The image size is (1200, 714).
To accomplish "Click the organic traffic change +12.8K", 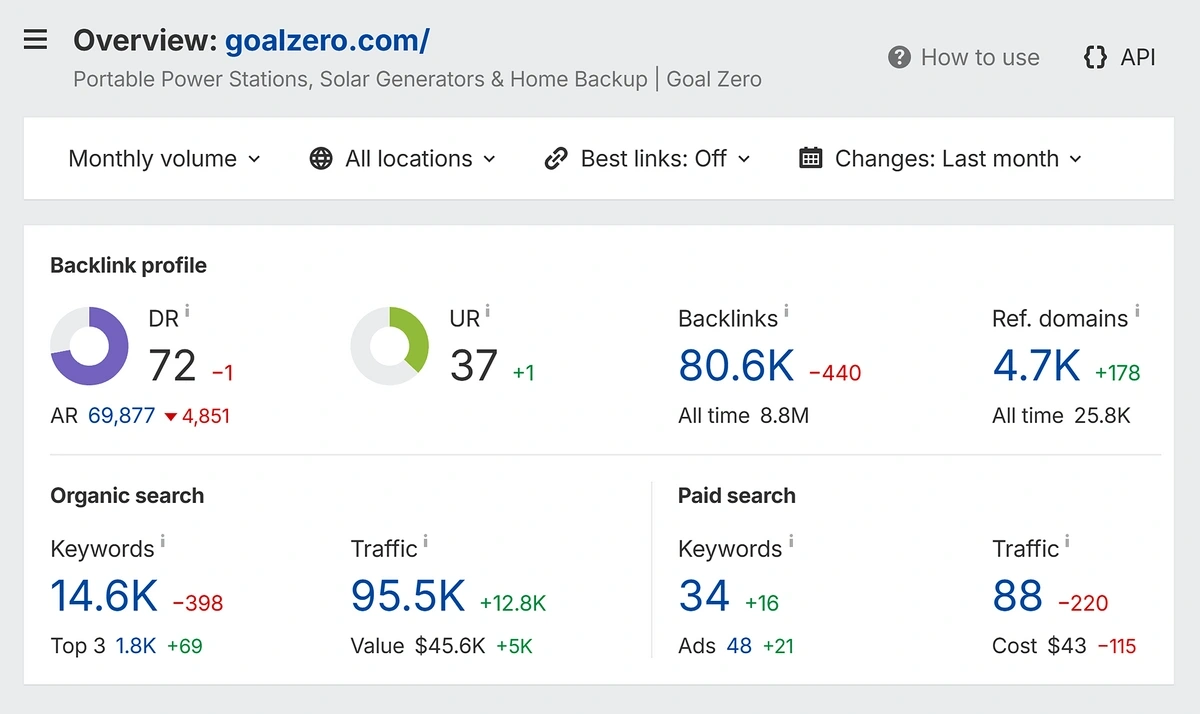I will pos(513,603).
